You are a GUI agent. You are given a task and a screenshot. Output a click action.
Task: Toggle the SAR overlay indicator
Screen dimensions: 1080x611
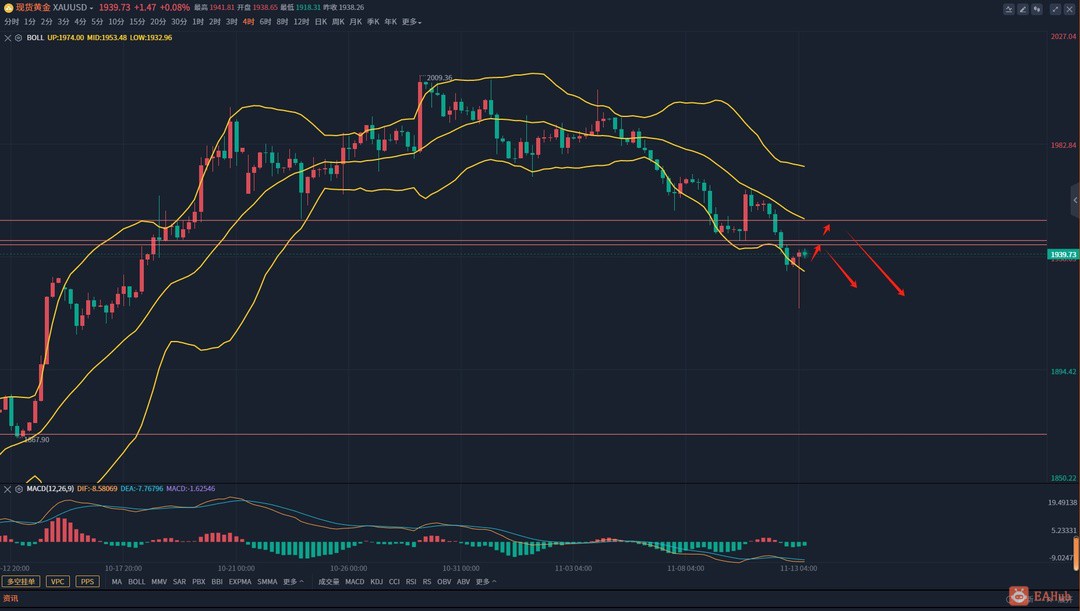point(180,582)
